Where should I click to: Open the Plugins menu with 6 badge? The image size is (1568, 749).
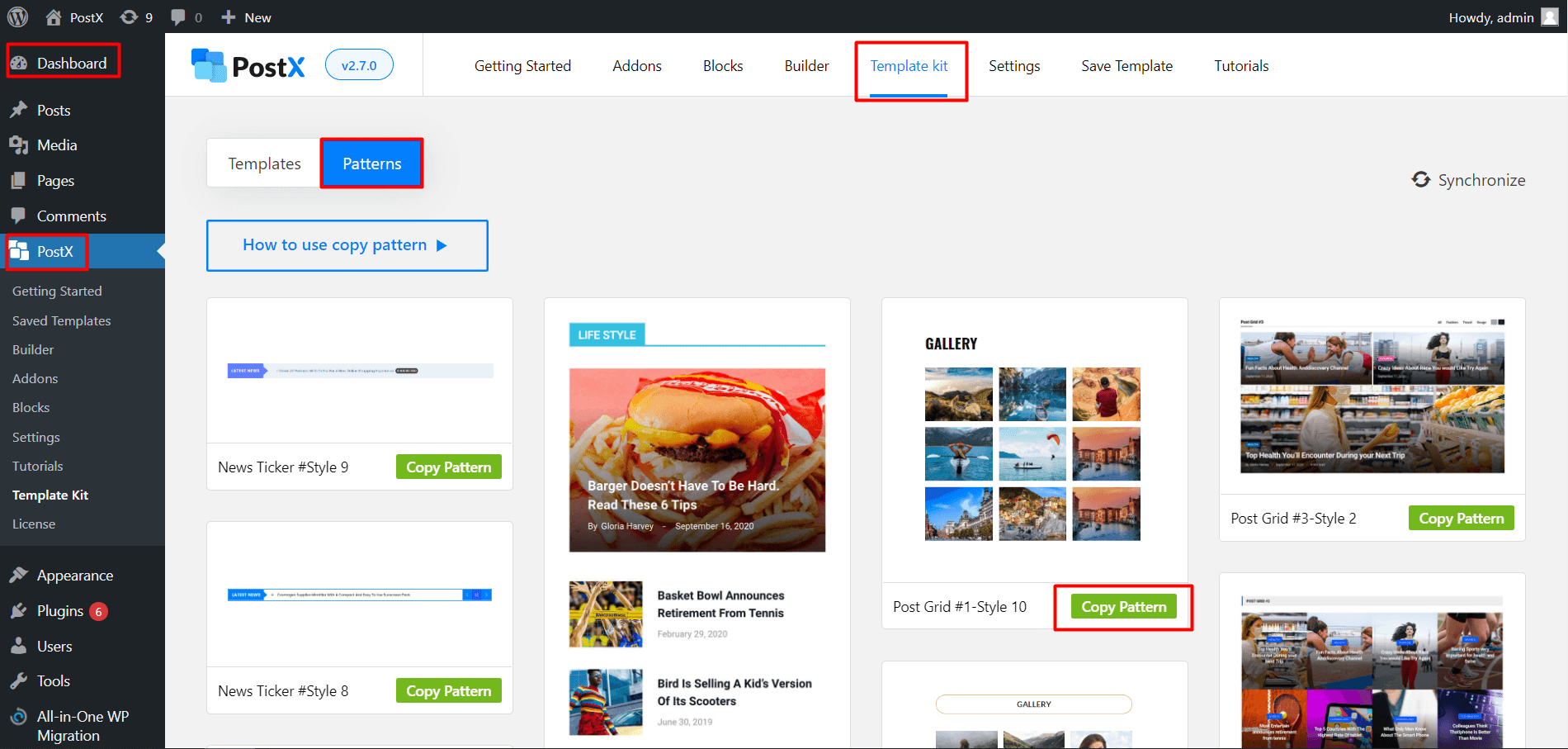pyautogui.click(x=60, y=611)
